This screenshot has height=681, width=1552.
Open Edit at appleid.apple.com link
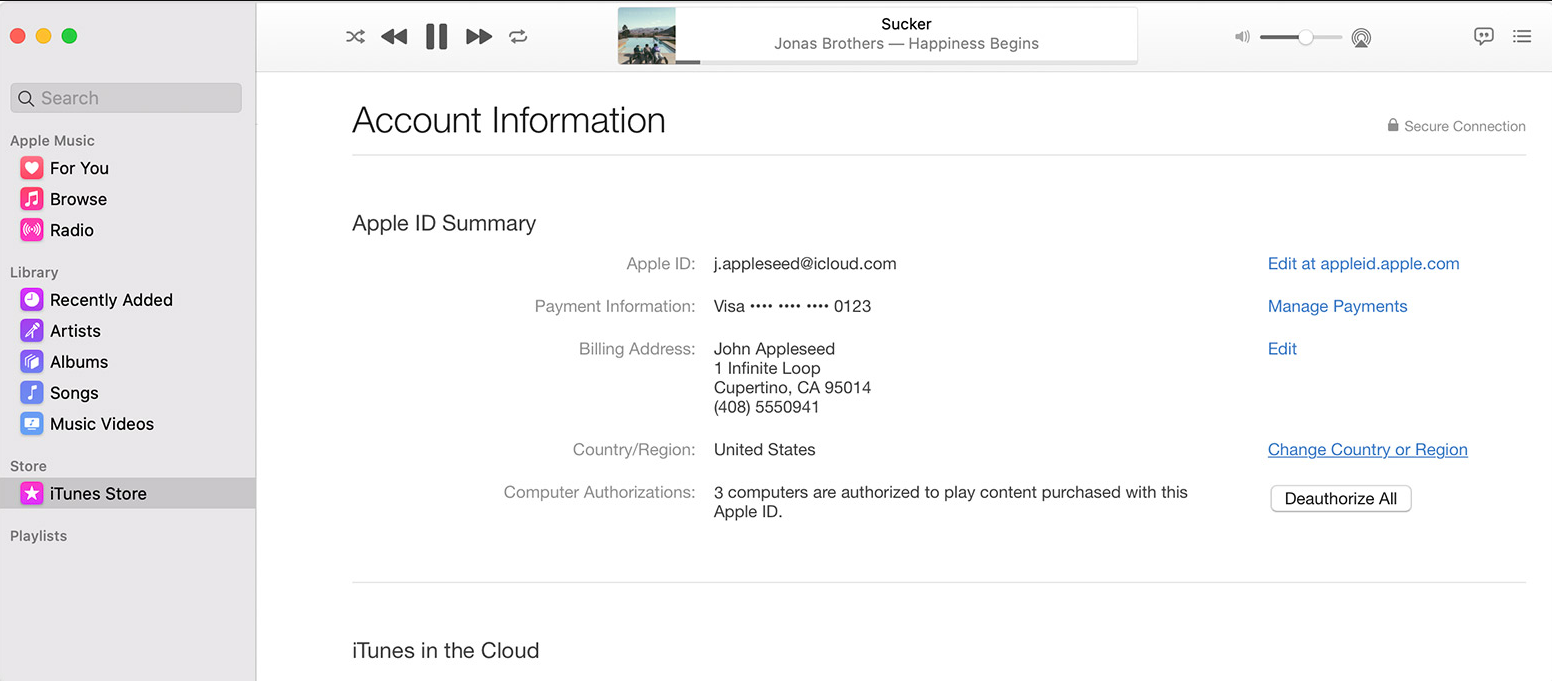(x=1363, y=264)
